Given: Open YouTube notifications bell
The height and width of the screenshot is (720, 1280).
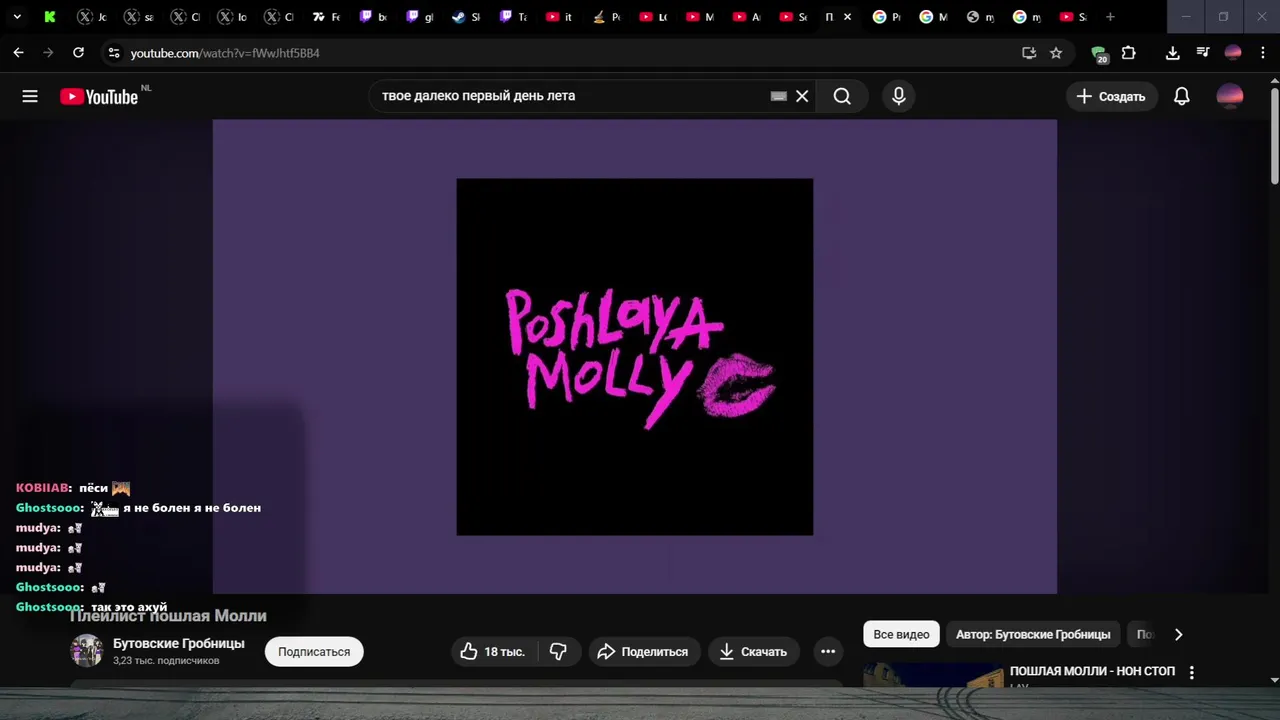Looking at the screenshot, I should pos(1181,96).
